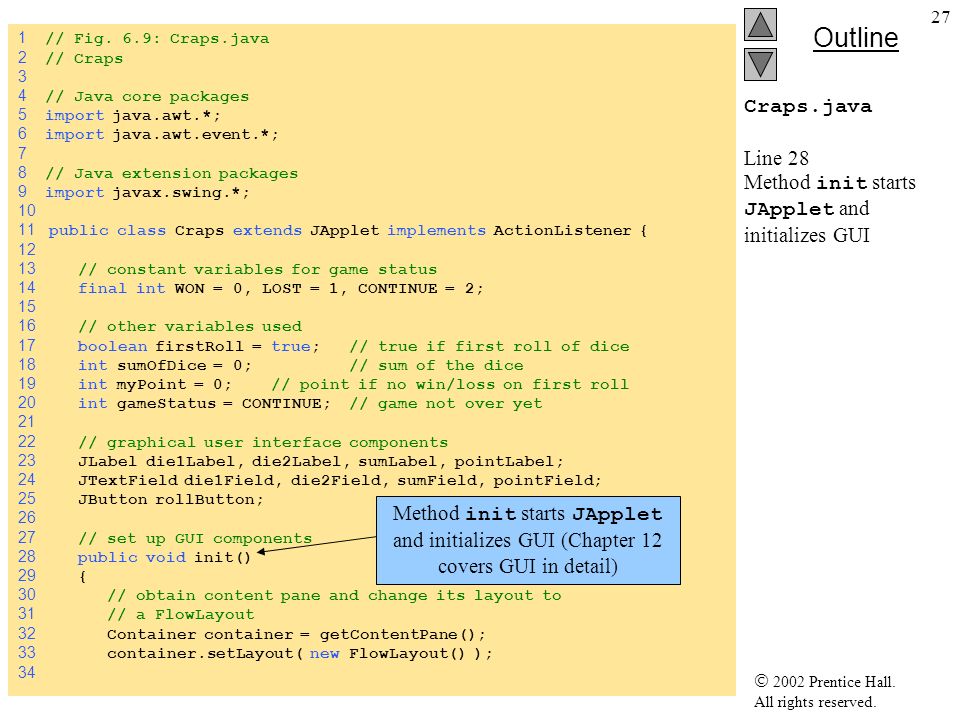
Task: Click '// other variables used' comment
Action: click(190, 326)
